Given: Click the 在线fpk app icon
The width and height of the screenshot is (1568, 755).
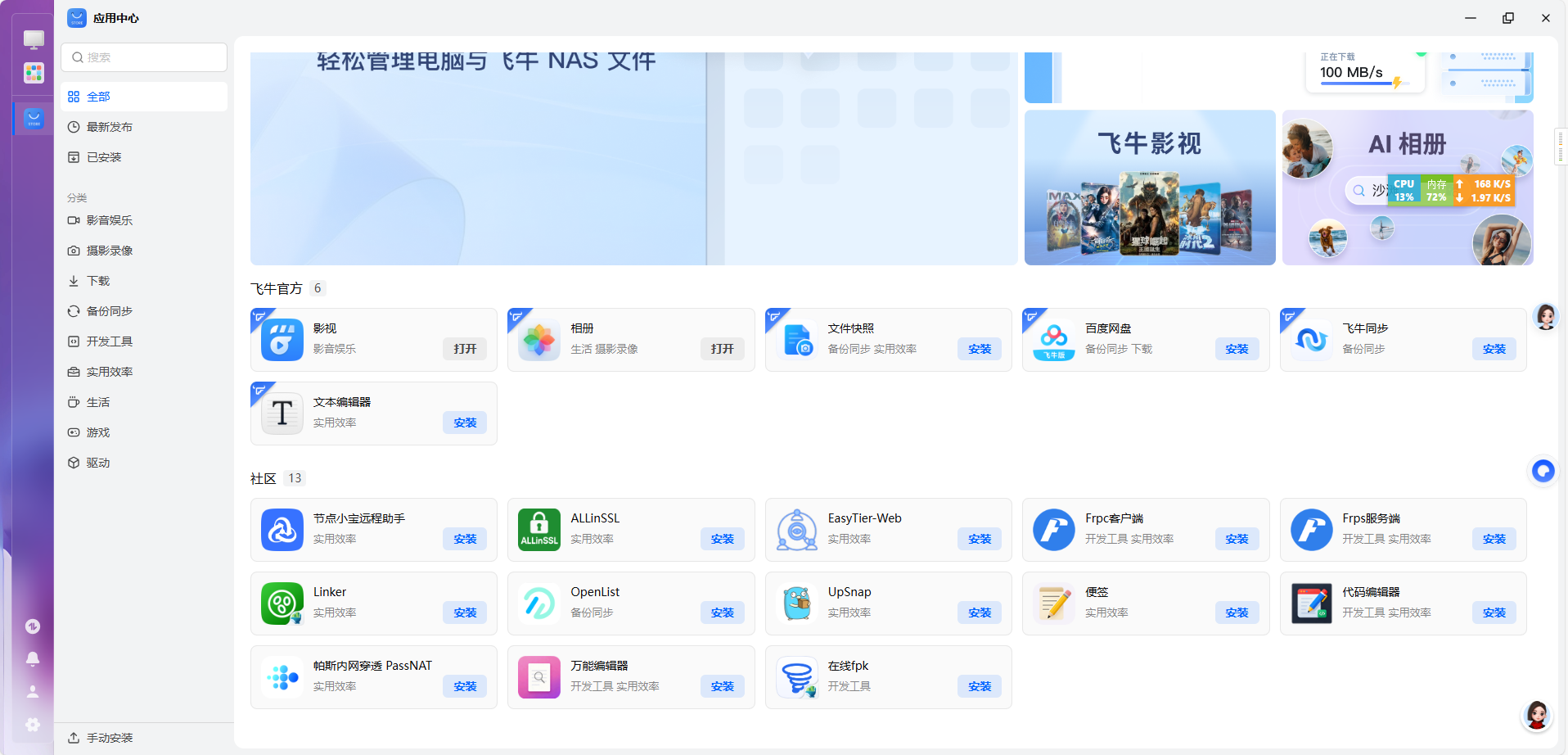Looking at the screenshot, I should tap(796, 678).
